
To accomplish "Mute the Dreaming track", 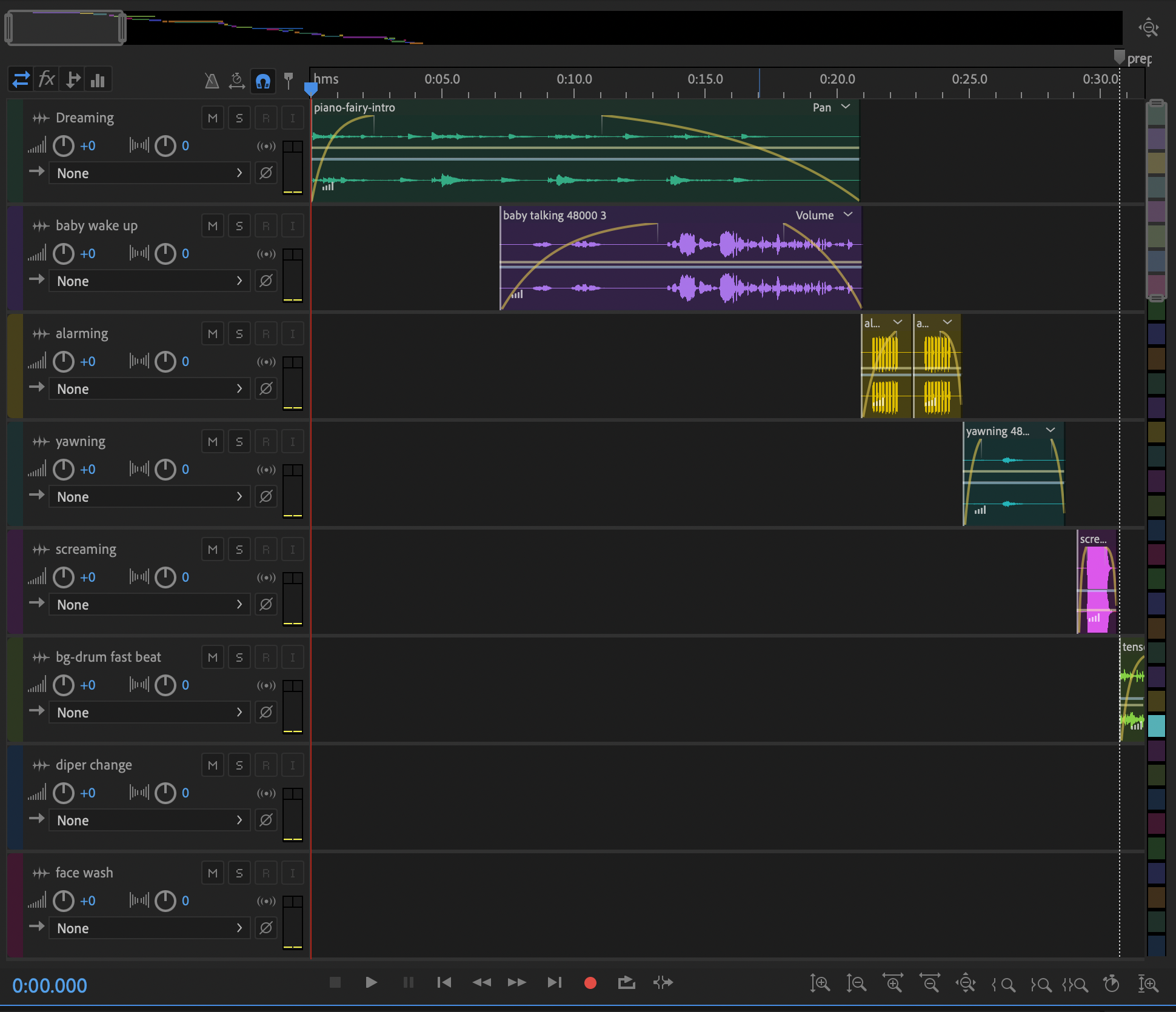I will point(212,118).
